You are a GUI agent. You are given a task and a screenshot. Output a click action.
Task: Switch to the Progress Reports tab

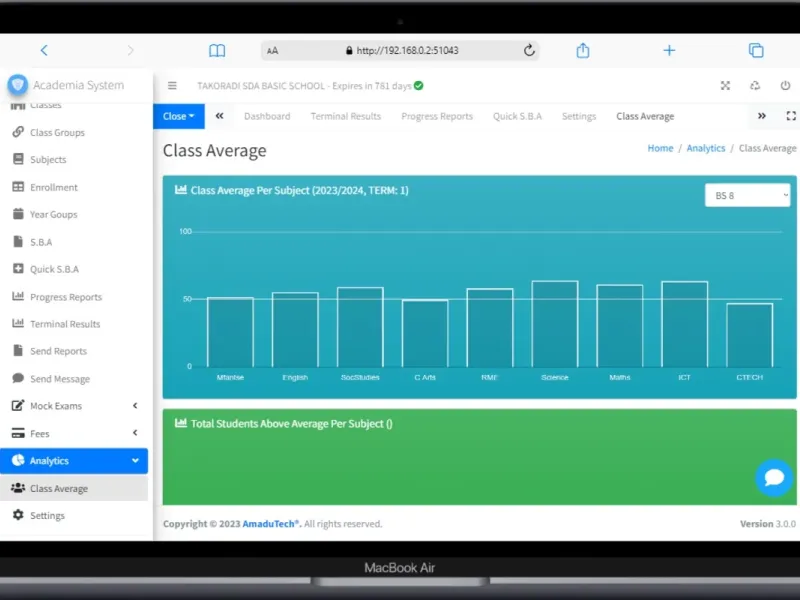tap(437, 116)
